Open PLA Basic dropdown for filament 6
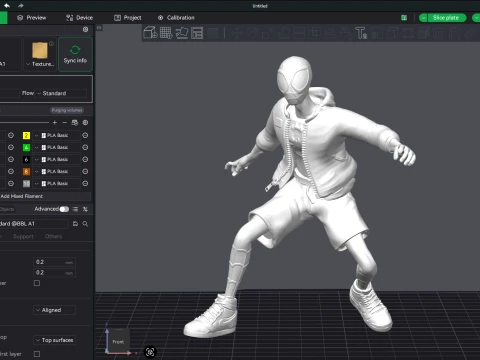Viewport: 480px width, 360px height. coord(57,159)
